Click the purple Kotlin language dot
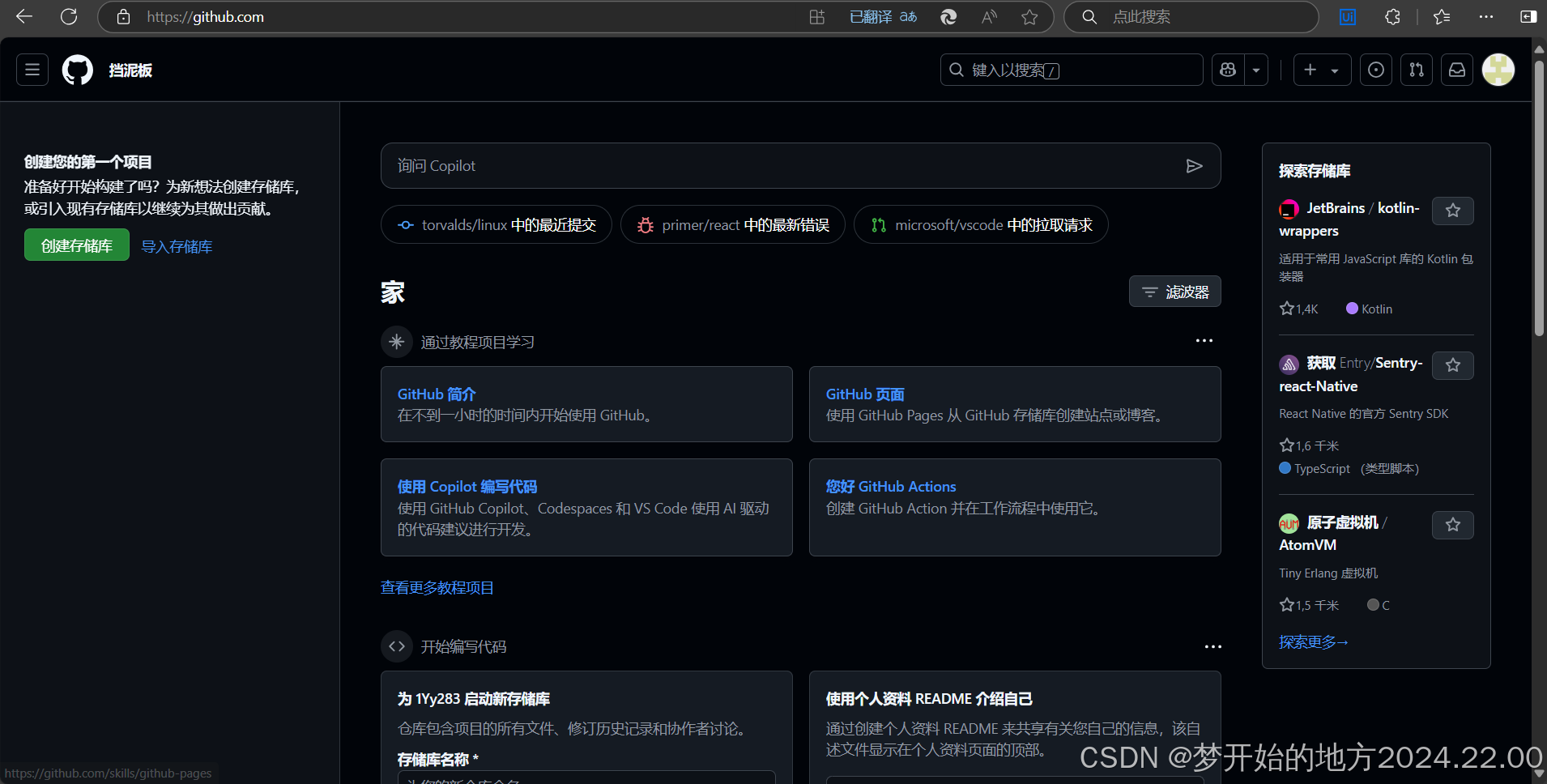1547x784 pixels. coord(1351,309)
